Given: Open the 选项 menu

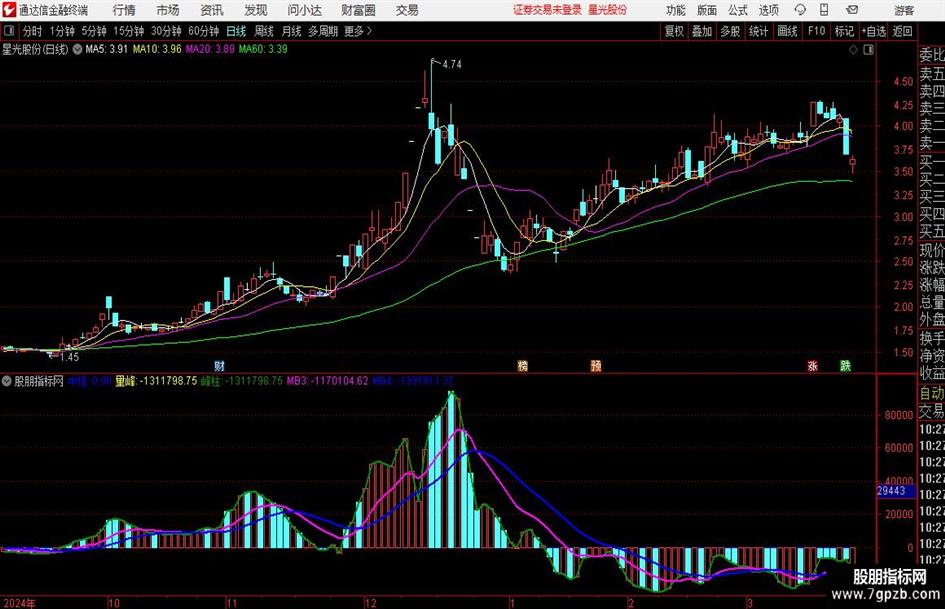Looking at the screenshot, I should 768,10.
